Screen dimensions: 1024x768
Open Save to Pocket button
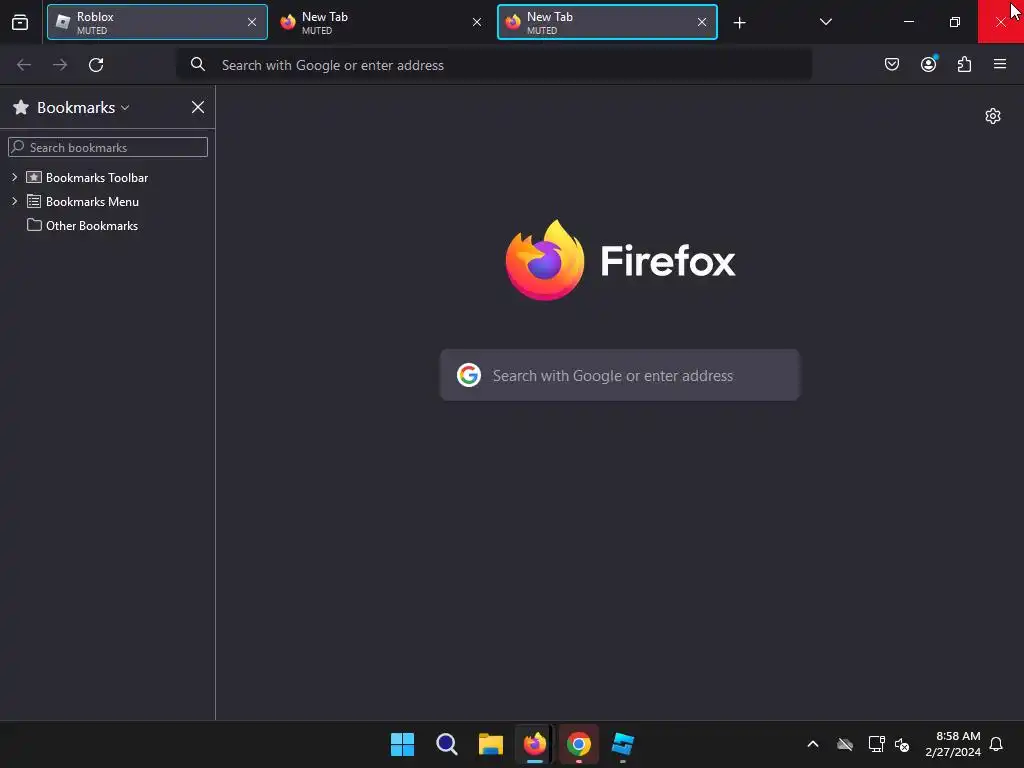point(892,64)
